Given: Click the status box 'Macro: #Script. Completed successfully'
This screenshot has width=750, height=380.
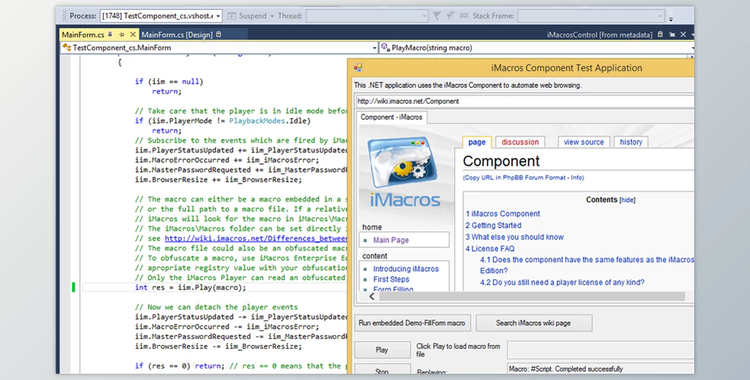Looking at the screenshot, I should 600,369.
